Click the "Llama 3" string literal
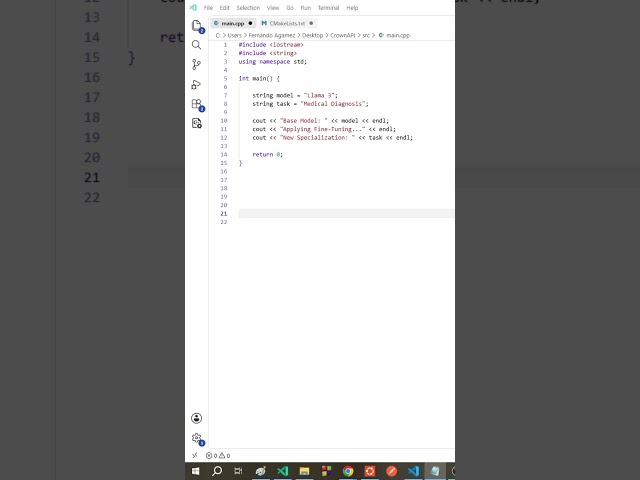 click(x=319, y=95)
